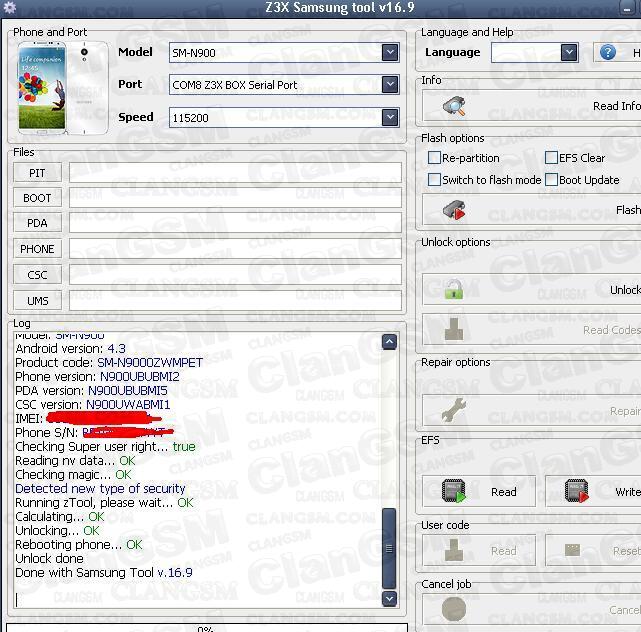Toggle the Boot Update checkbox
The image size is (641, 632).
click(x=551, y=179)
